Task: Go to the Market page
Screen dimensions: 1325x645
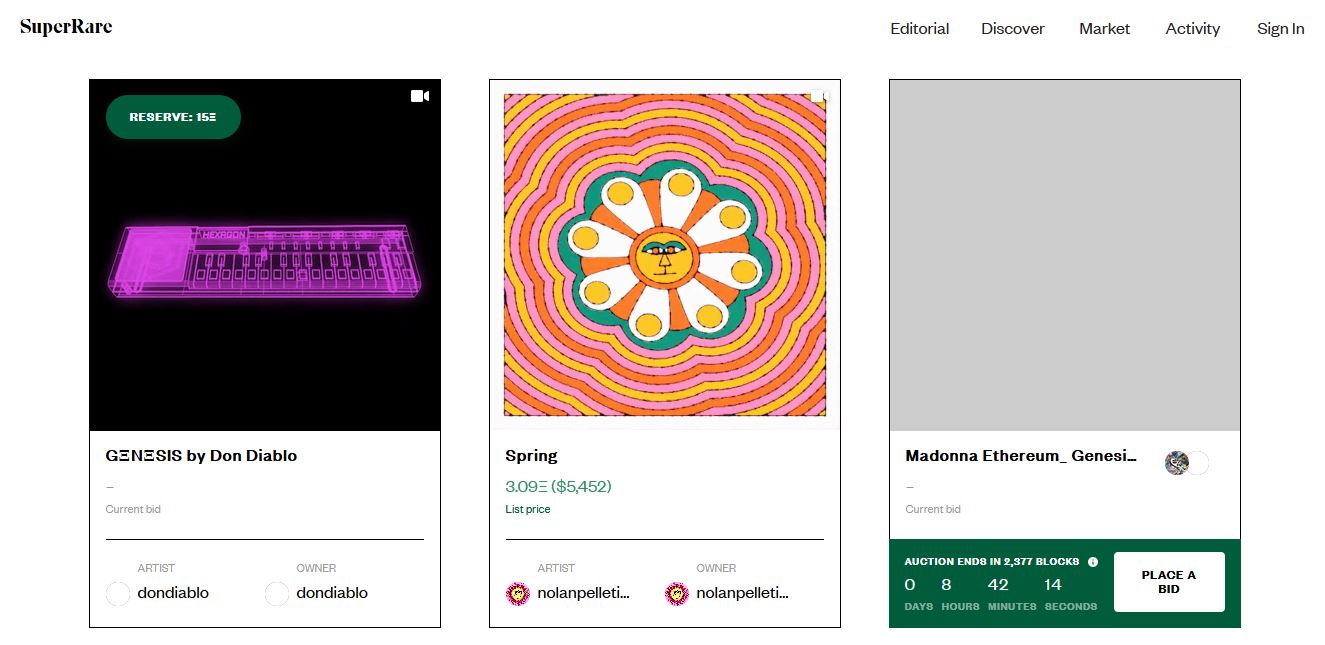Action: coord(1105,29)
